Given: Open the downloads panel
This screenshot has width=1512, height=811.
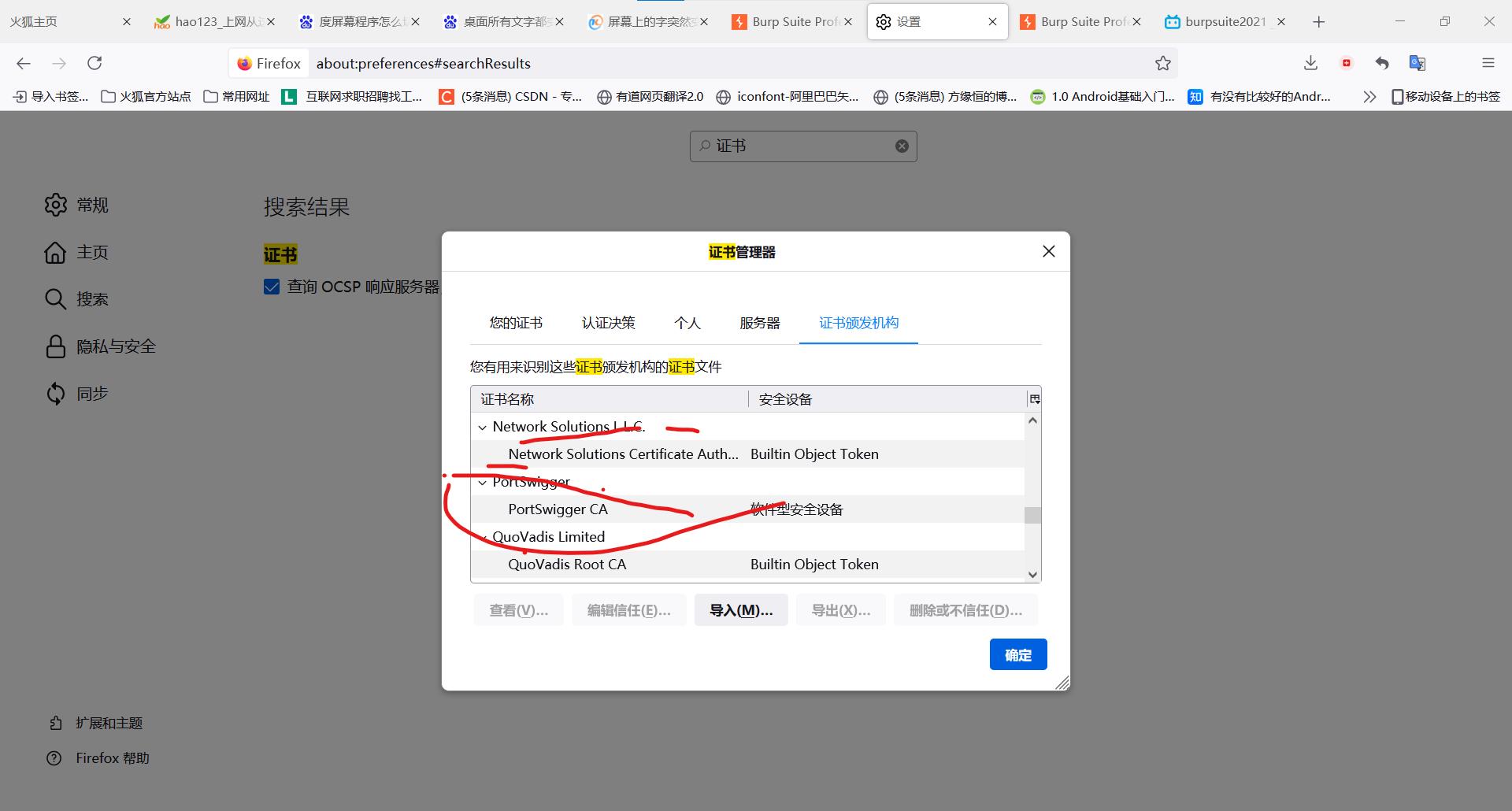Looking at the screenshot, I should point(1310,63).
